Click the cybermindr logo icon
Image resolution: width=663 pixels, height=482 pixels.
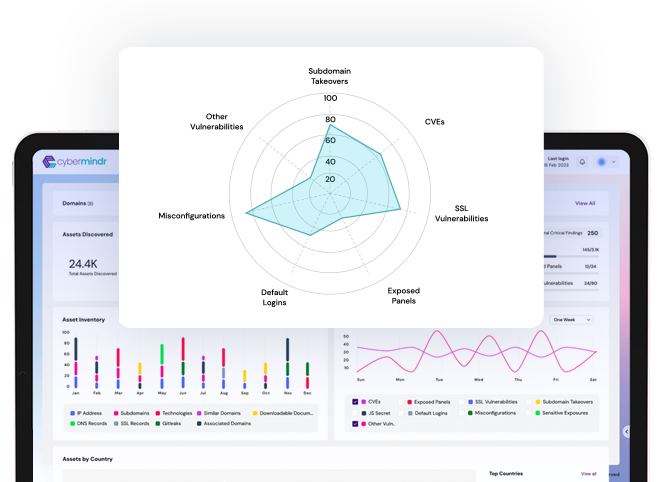tap(51, 162)
